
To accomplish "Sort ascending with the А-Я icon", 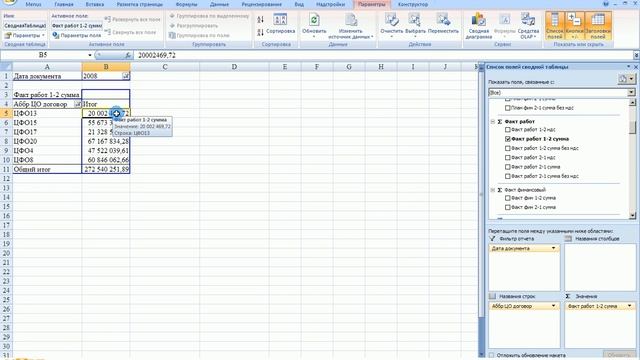I will click(x=260, y=19).
